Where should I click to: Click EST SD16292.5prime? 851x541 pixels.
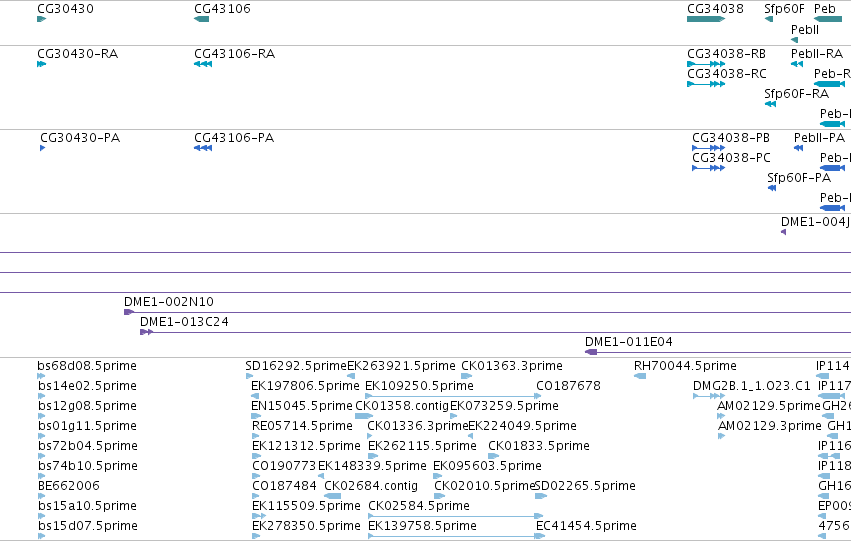296,366
